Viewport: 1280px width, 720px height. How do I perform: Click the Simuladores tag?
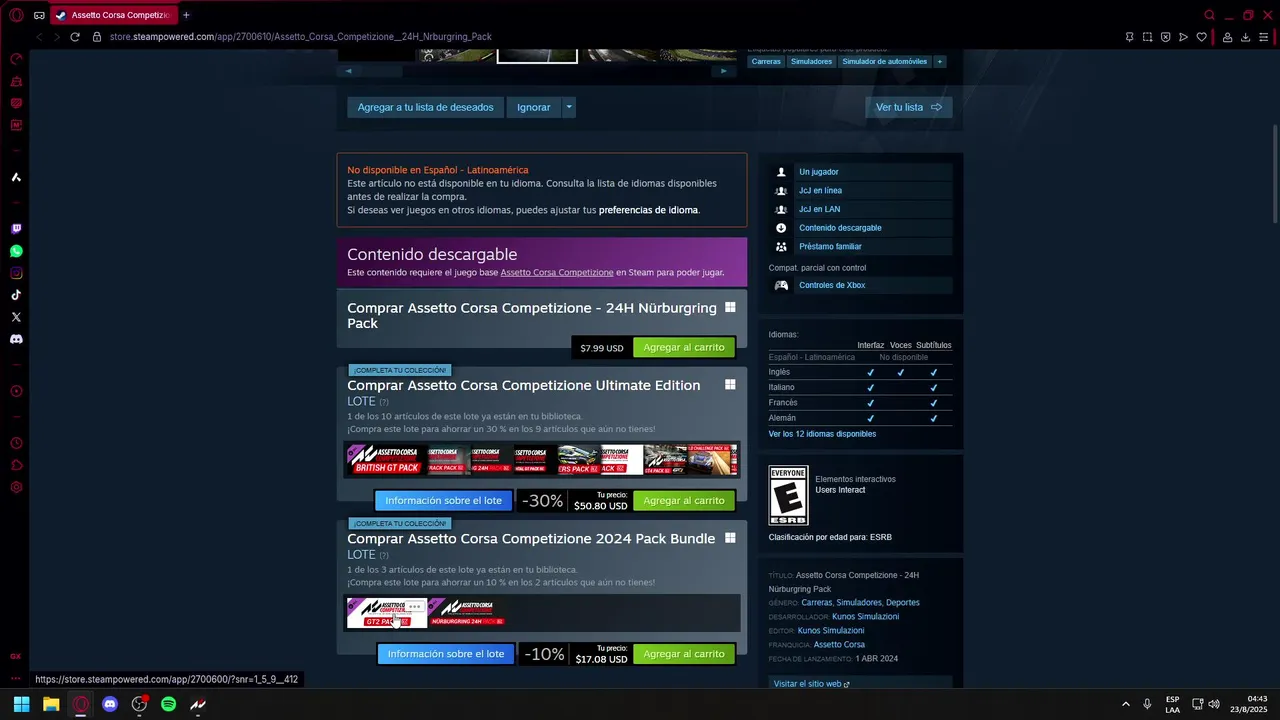811,61
